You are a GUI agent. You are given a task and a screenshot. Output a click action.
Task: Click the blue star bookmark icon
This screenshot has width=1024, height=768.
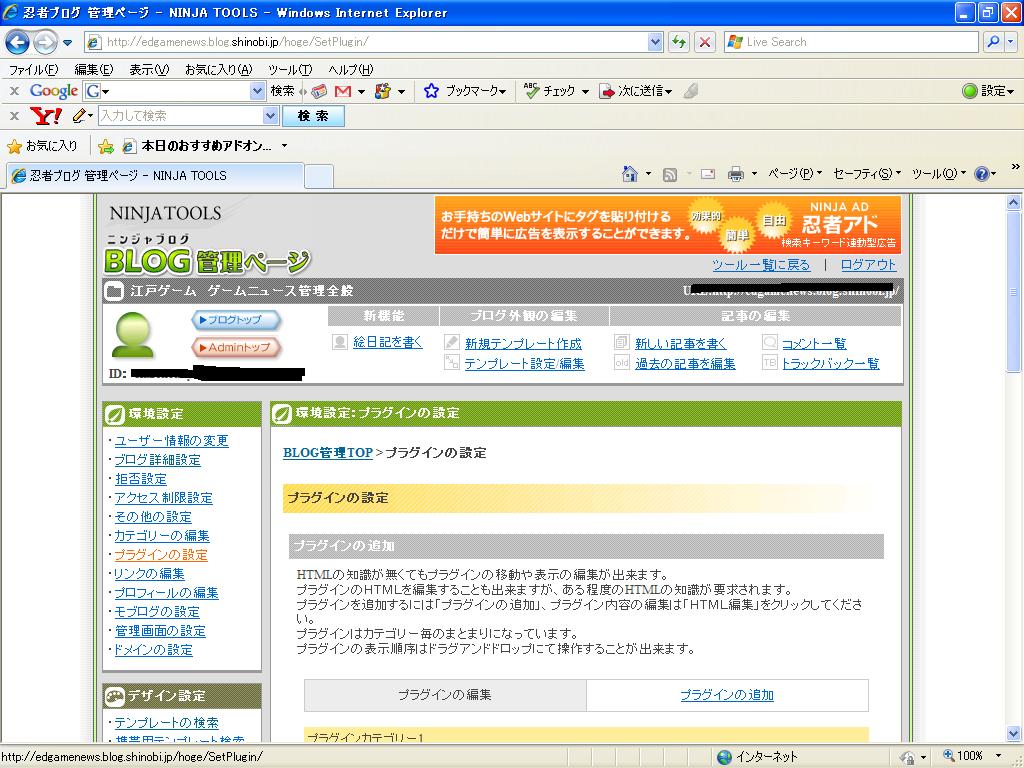[431, 91]
